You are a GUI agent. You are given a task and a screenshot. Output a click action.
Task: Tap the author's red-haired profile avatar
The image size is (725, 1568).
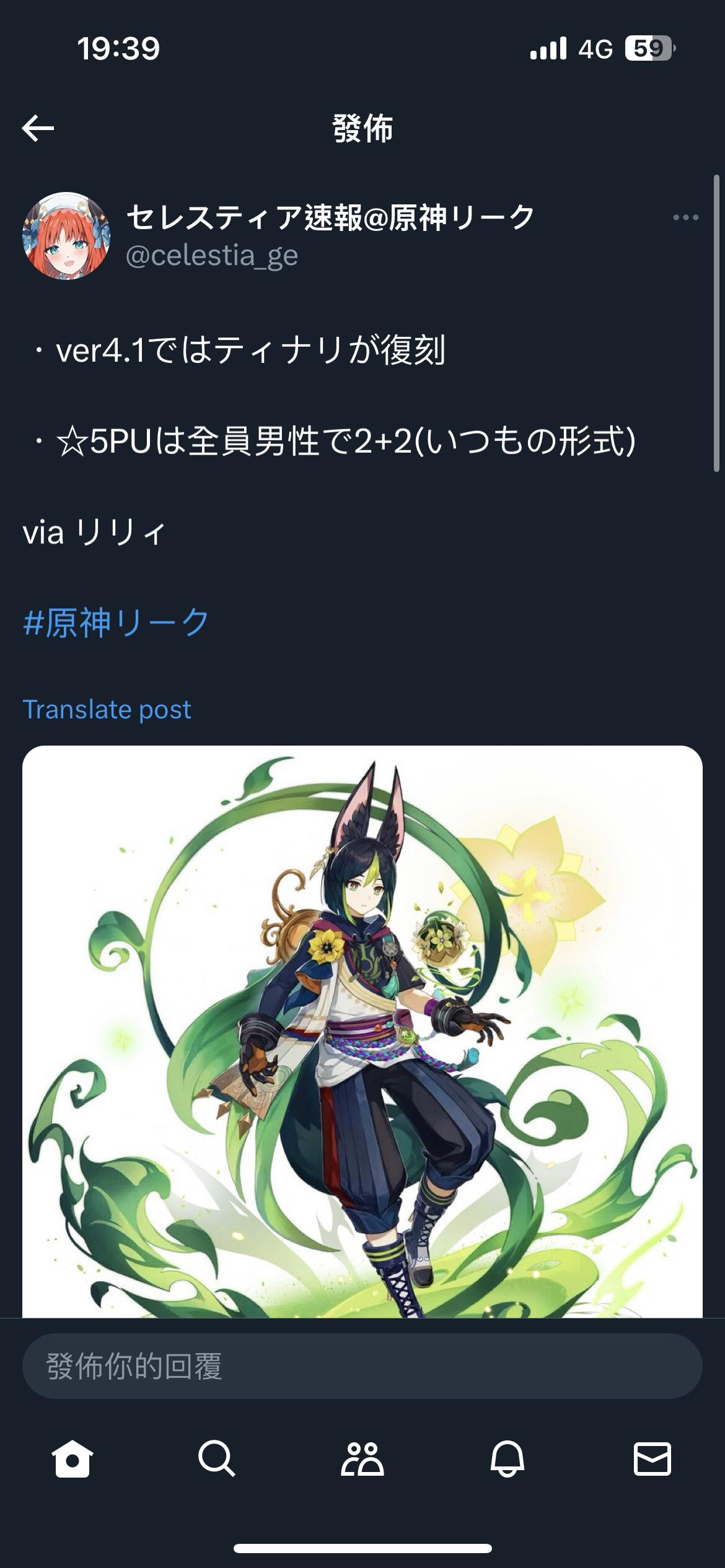tap(66, 235)
